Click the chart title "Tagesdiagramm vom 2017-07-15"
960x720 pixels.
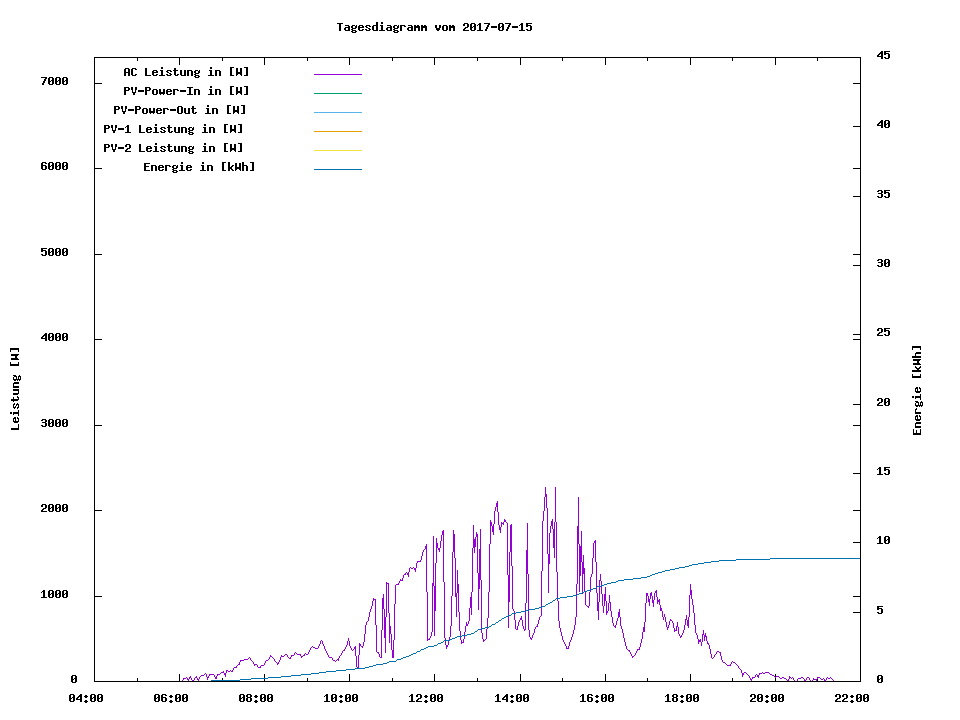(434, 27)
